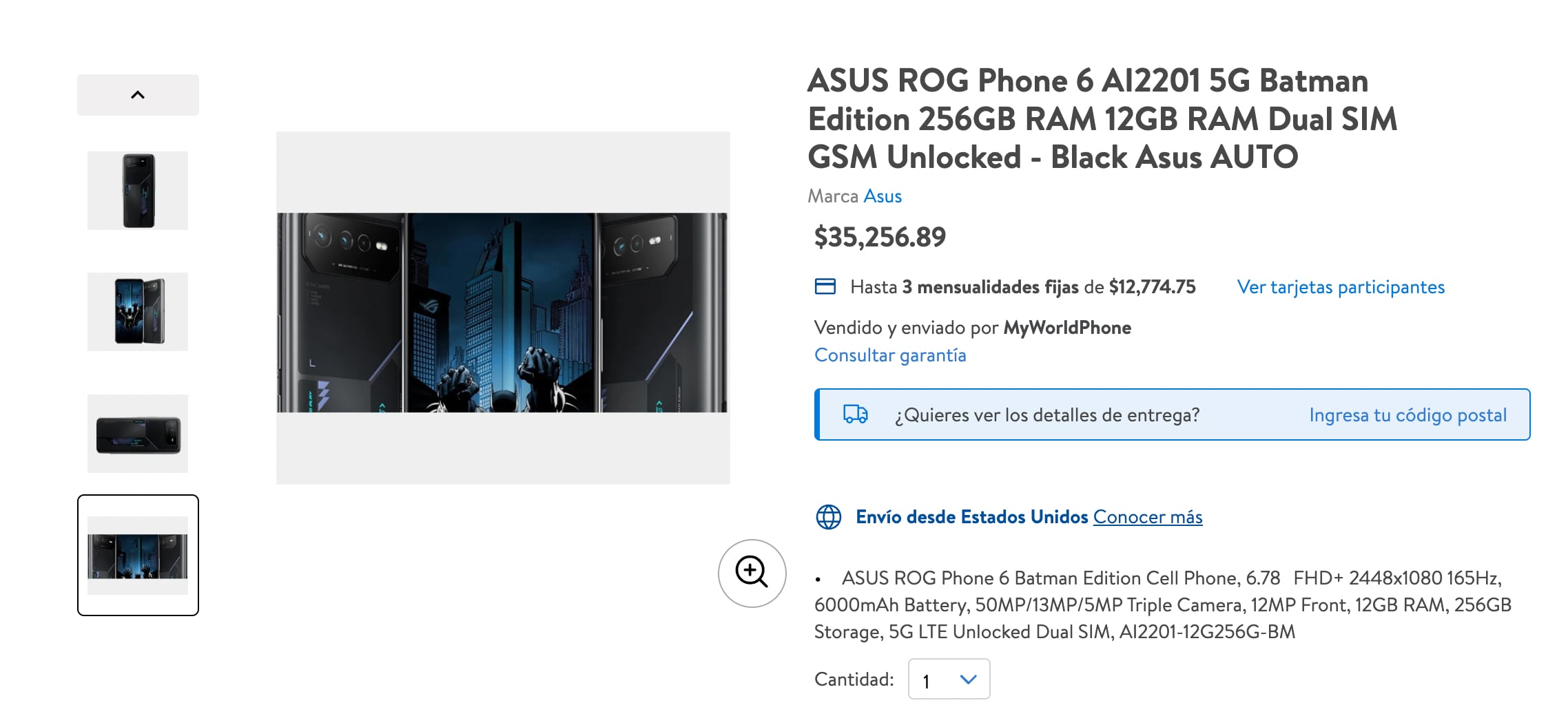Image resolution: width=1568 pixels, height=716 pixels.
Task: Click the credit card icon next to mensualidades
Action: [825, 287]
